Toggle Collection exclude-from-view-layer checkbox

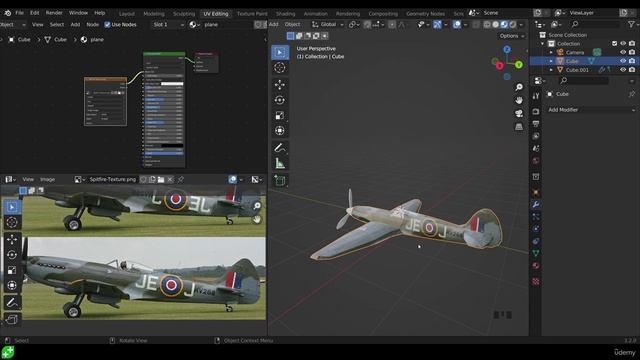[614, 43]
